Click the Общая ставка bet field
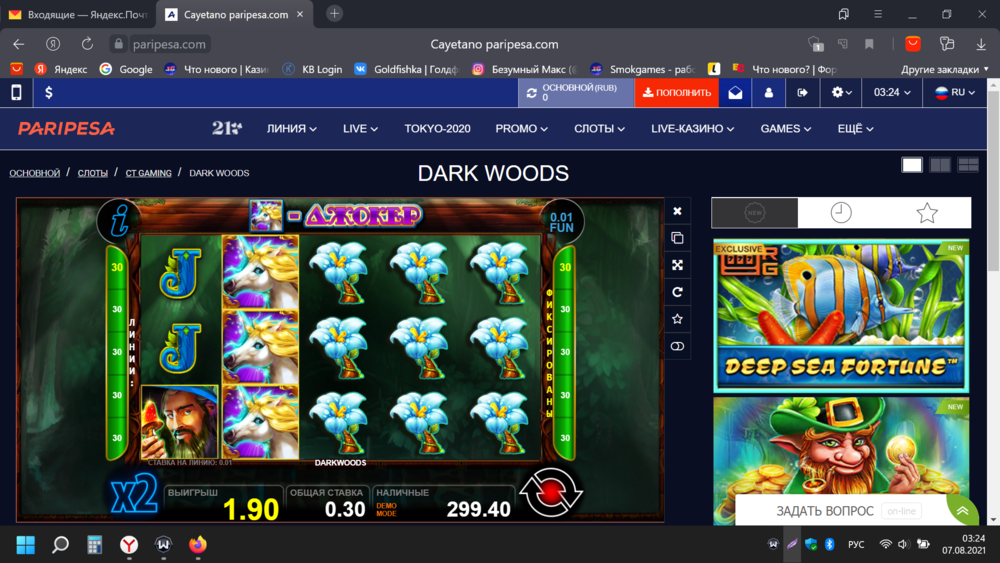The width and height of the screenshot is (1000, 563). pyautogui.click(x=327, y=503)
